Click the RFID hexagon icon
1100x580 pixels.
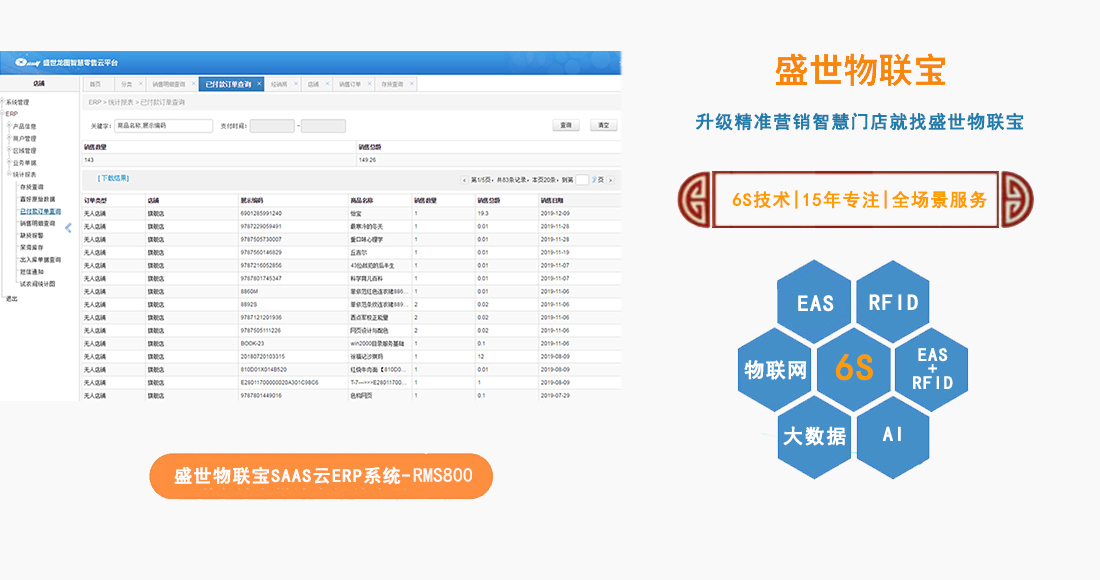pos(893,302)
